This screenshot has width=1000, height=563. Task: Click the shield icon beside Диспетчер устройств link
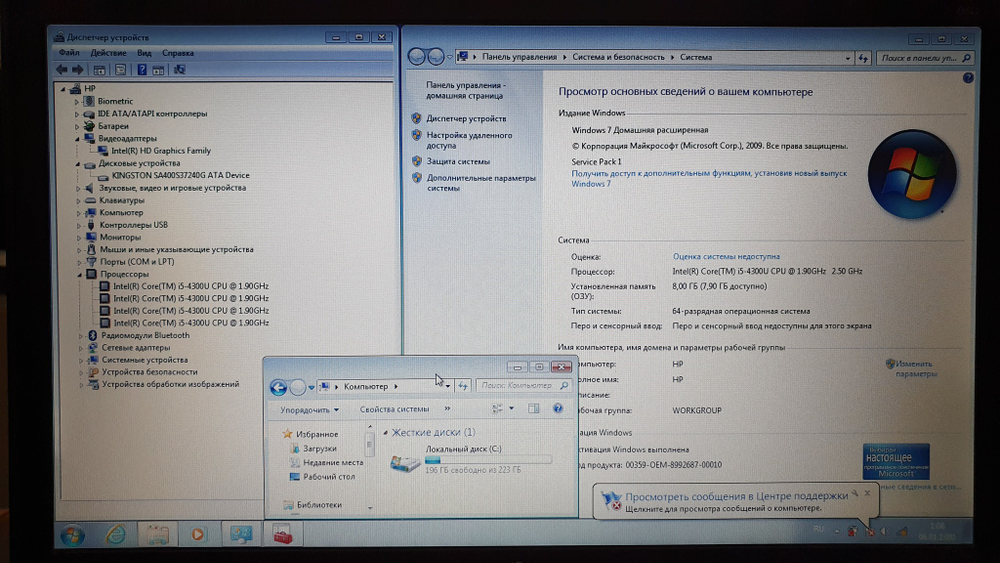coord(416,119)
